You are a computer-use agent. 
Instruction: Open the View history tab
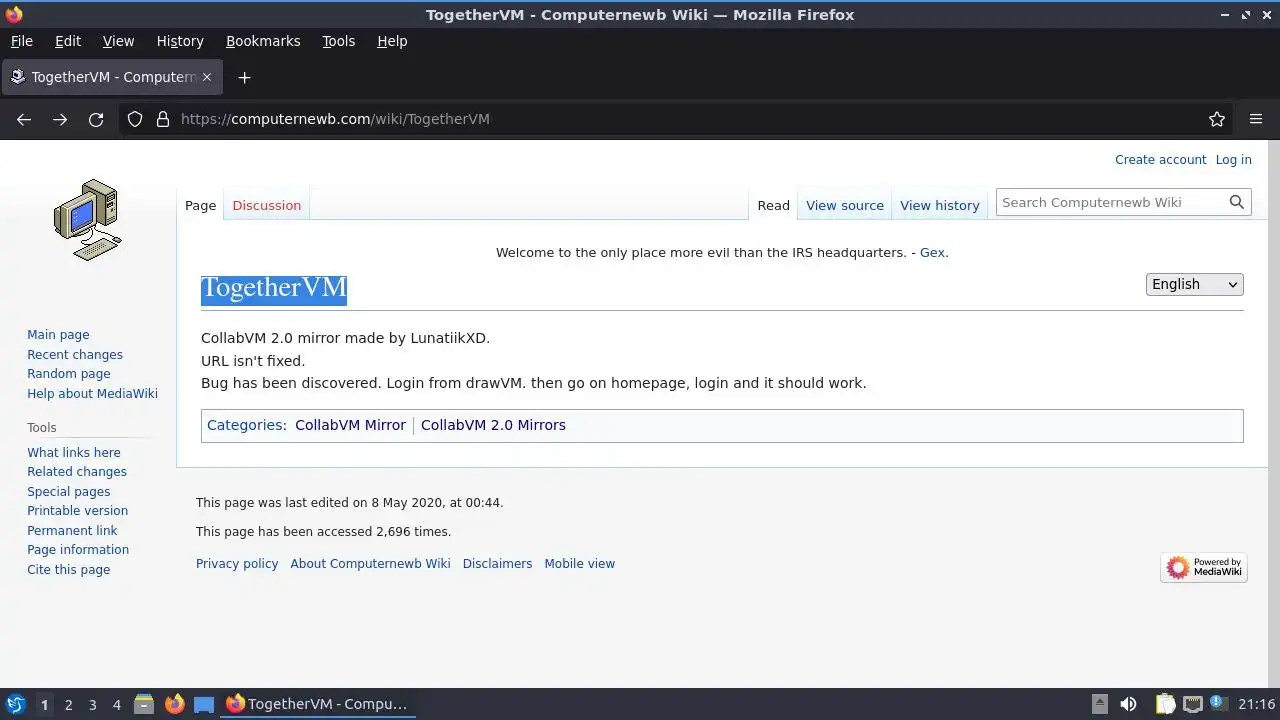[939, 205]
